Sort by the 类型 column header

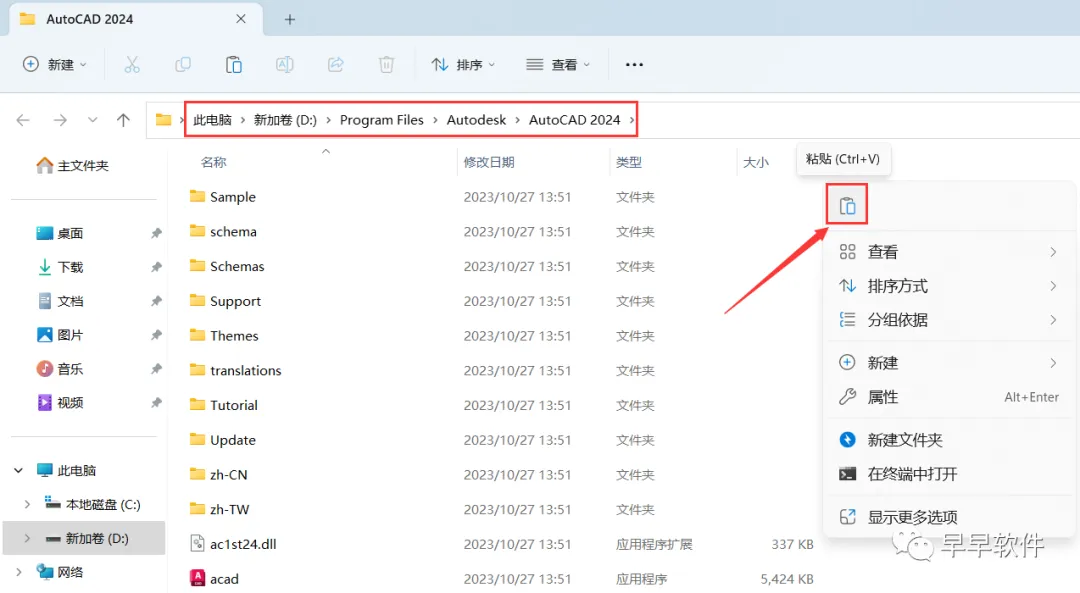click(629, 163)
